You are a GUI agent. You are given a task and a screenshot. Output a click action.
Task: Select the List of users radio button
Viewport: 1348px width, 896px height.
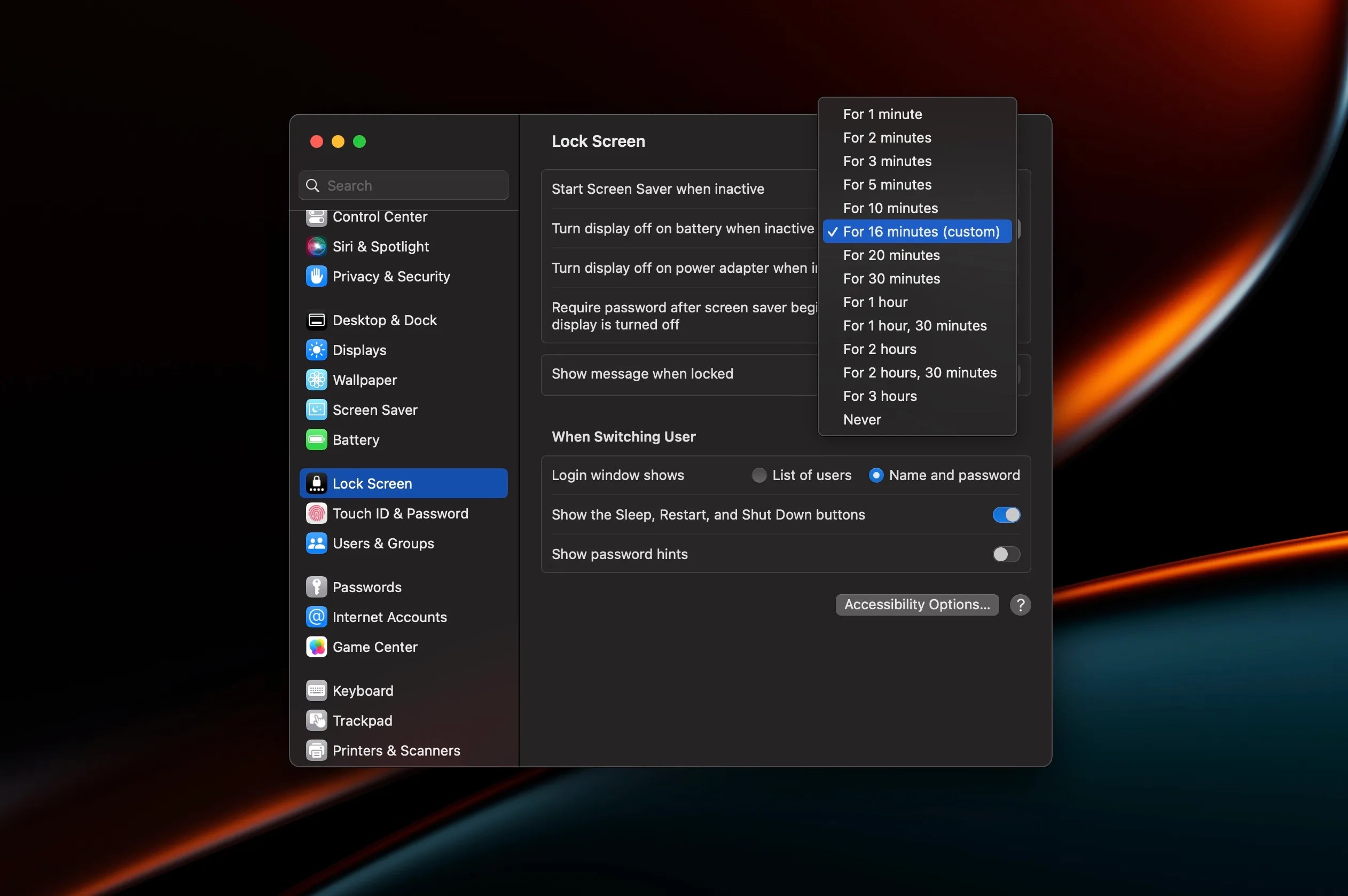(759, 475)
